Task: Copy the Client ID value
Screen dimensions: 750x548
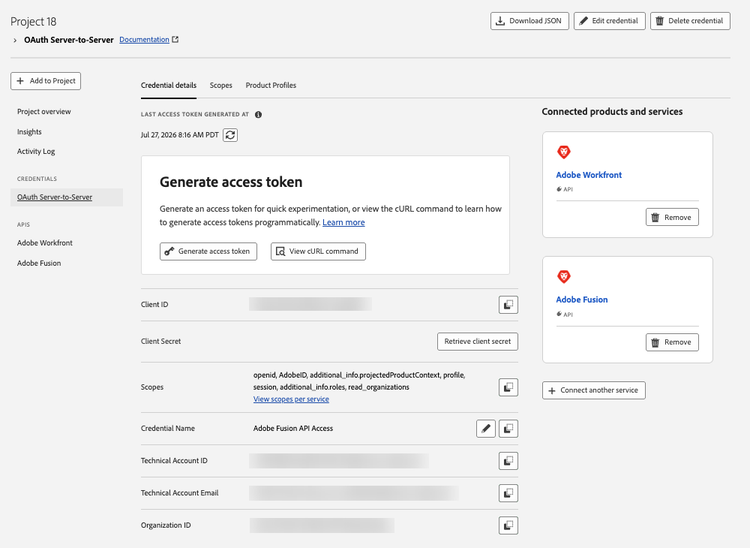Action: pyautogui.click(x=508, y=305)
